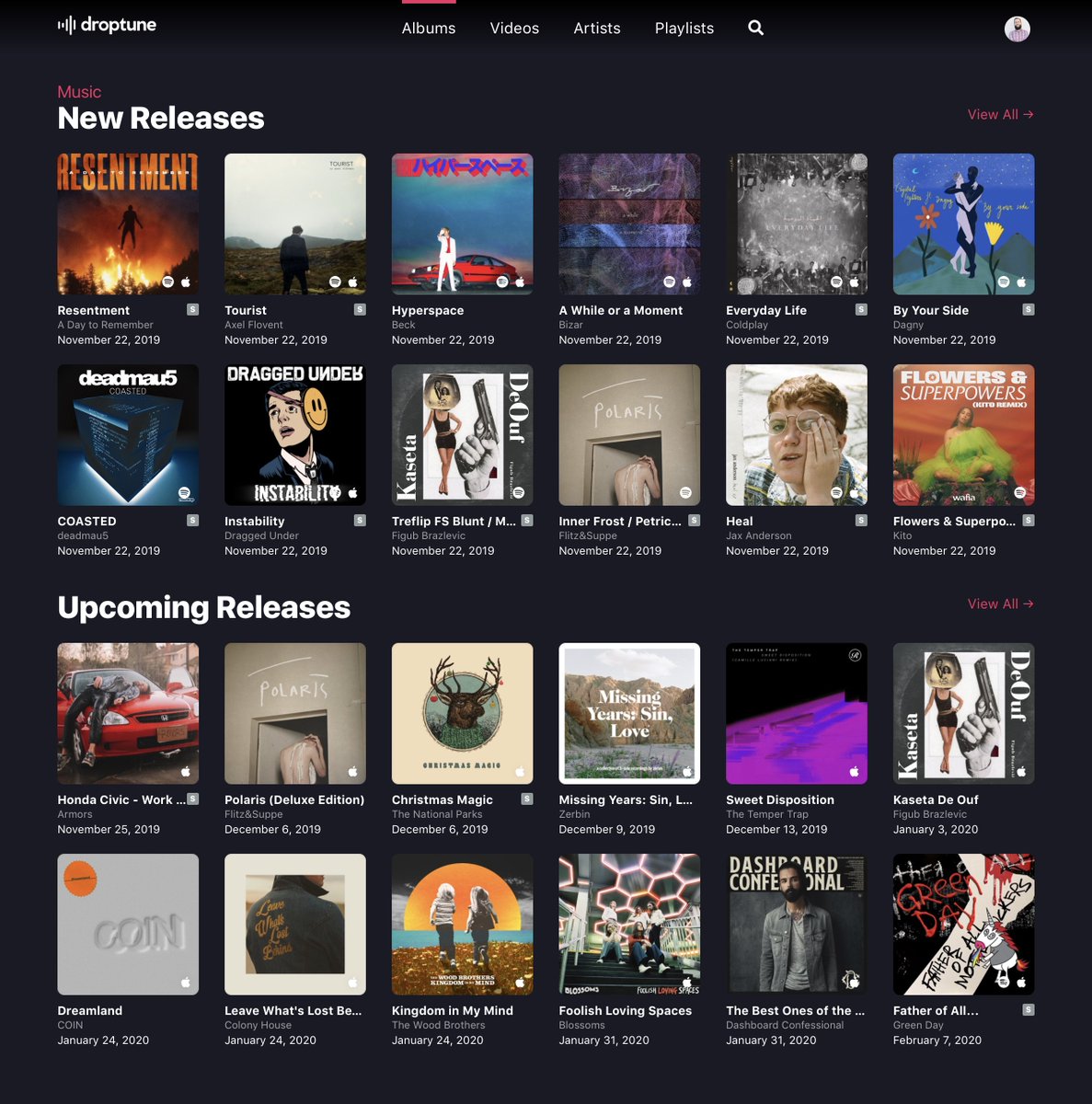Click the S badge beside Resentment

pyautogui.click(x=193, y=309)
